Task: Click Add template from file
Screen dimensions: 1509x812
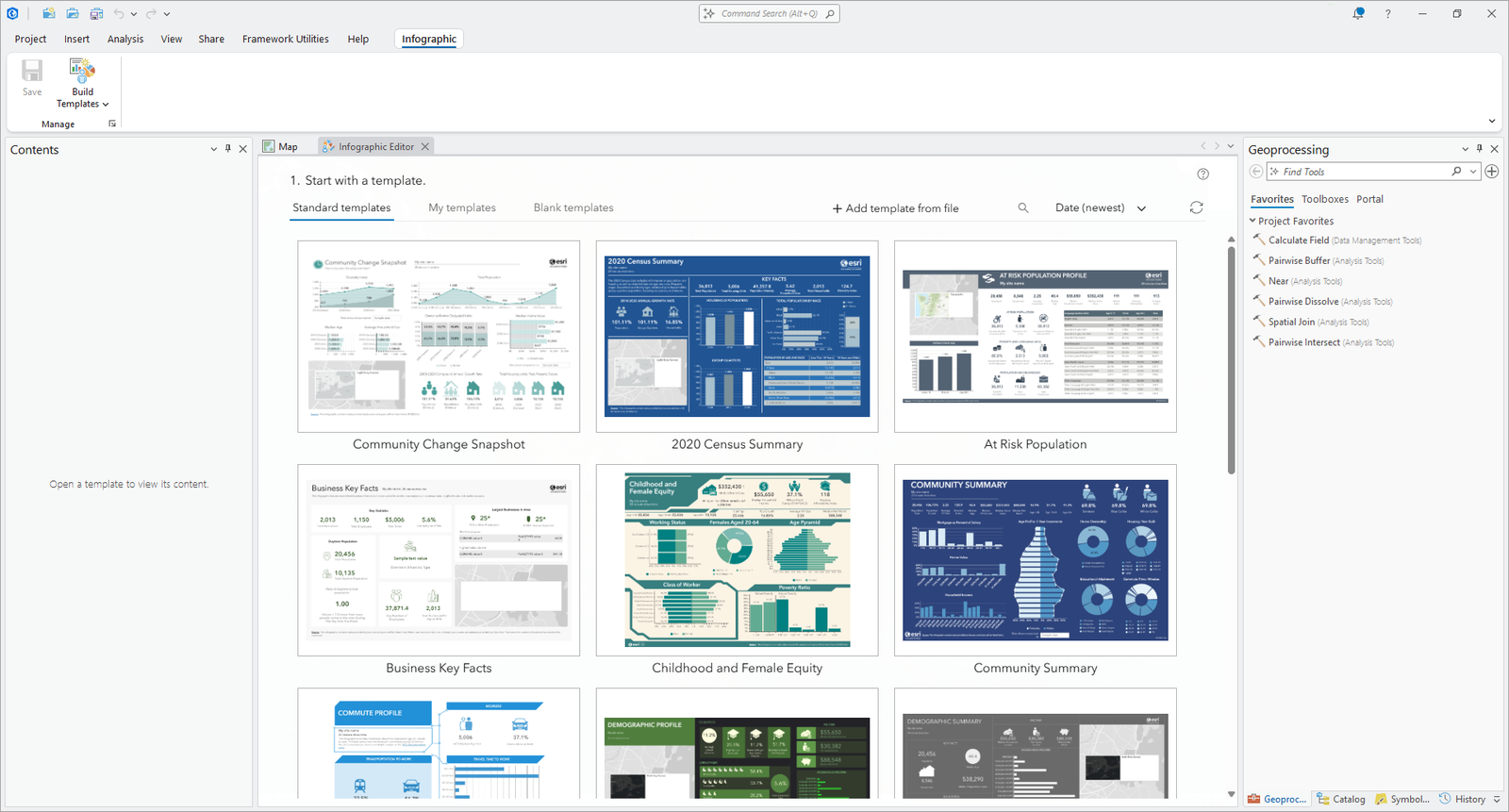Action: click(895, 208)
